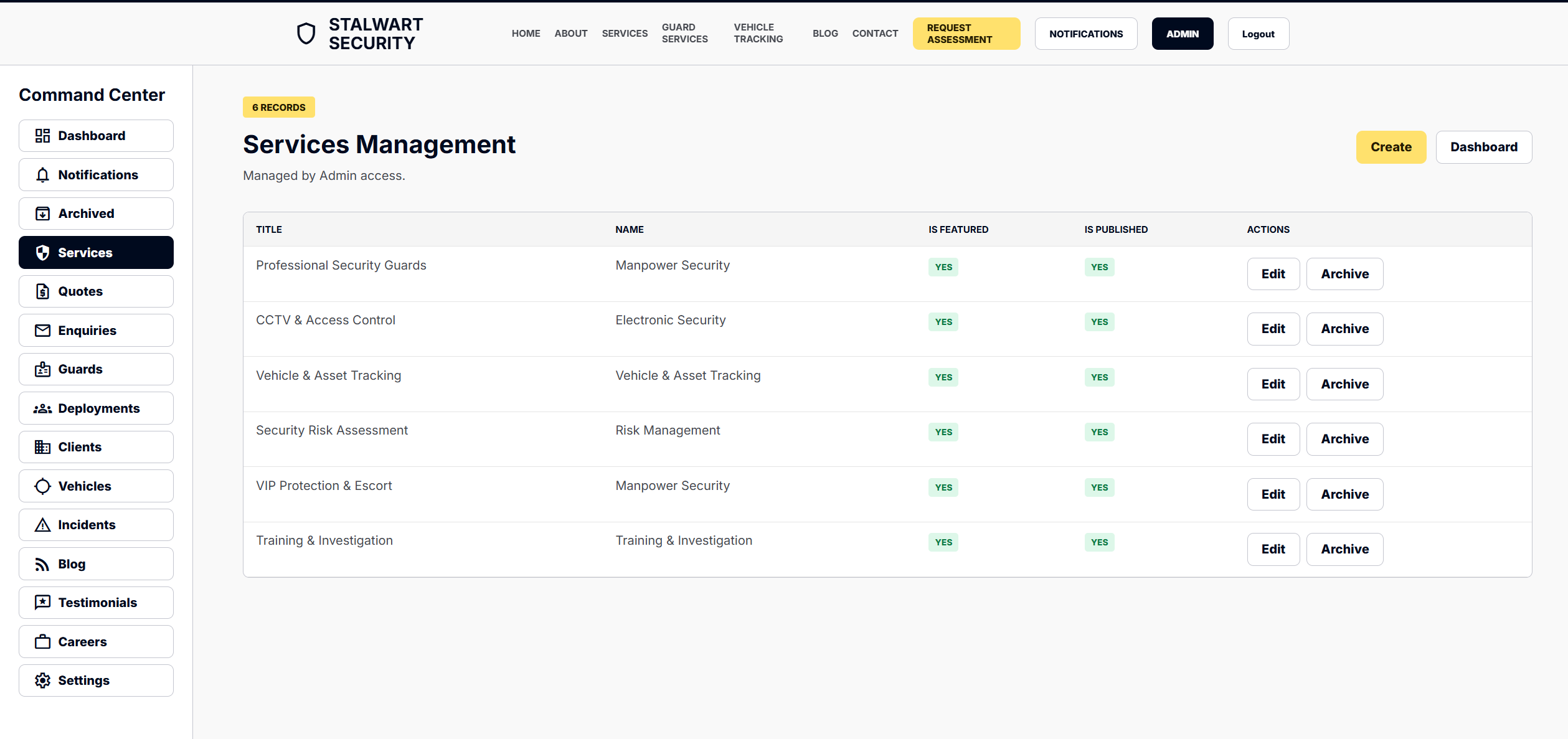This screenshot has height=739, width=1568.
Task: Click the Dashboard button beside Create
Action: tap(1484, 147)
